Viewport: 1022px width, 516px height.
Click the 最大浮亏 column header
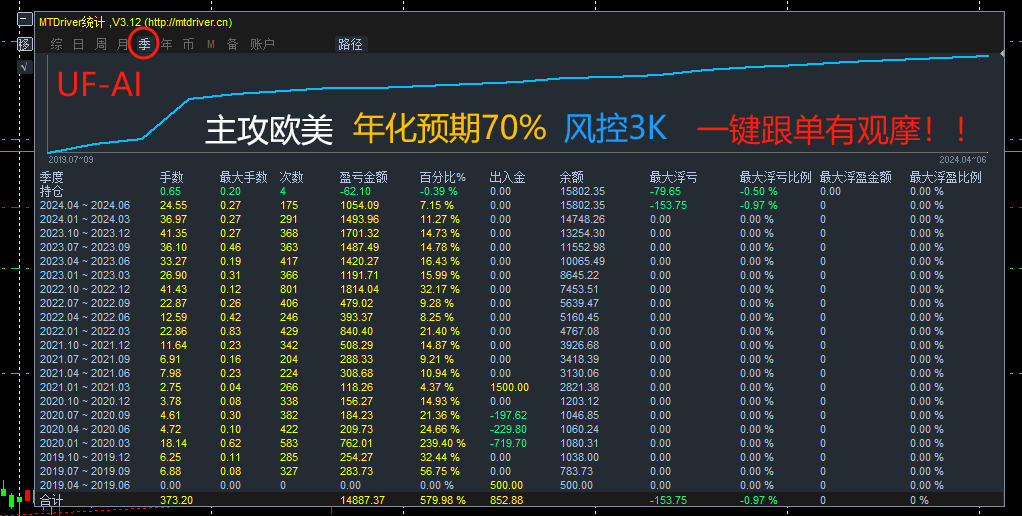coord(673,177)
